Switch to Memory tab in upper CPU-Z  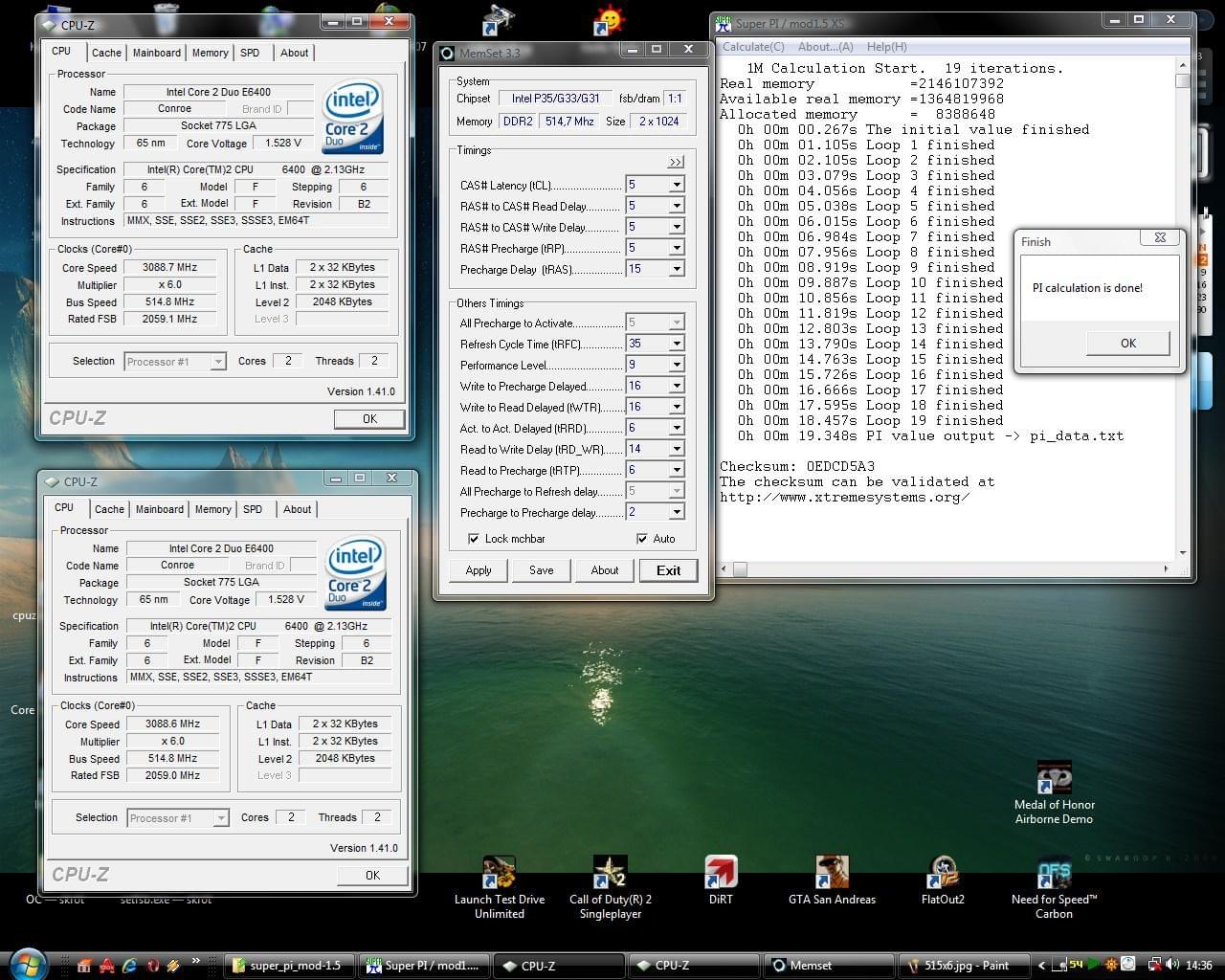pos(210,54)
